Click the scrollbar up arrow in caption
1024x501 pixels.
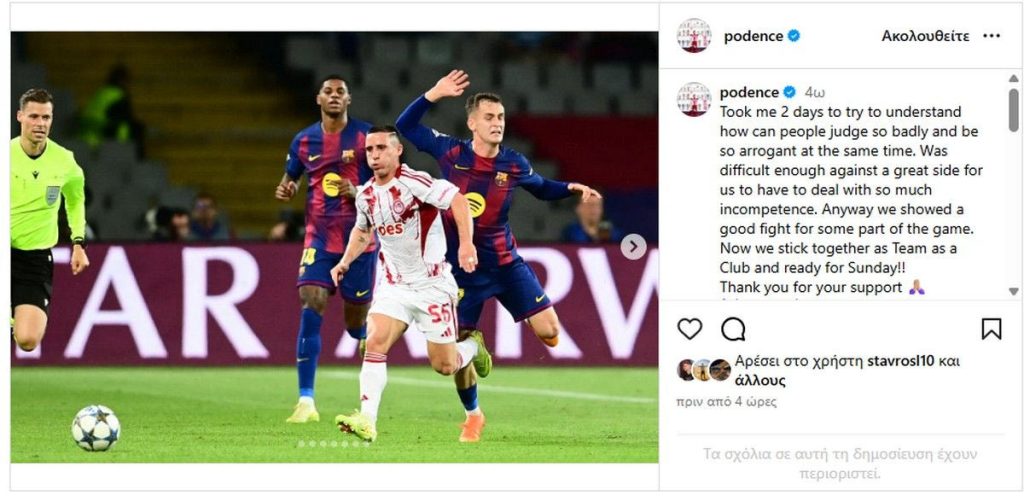pyautogui.click(x=1013, y=77)
